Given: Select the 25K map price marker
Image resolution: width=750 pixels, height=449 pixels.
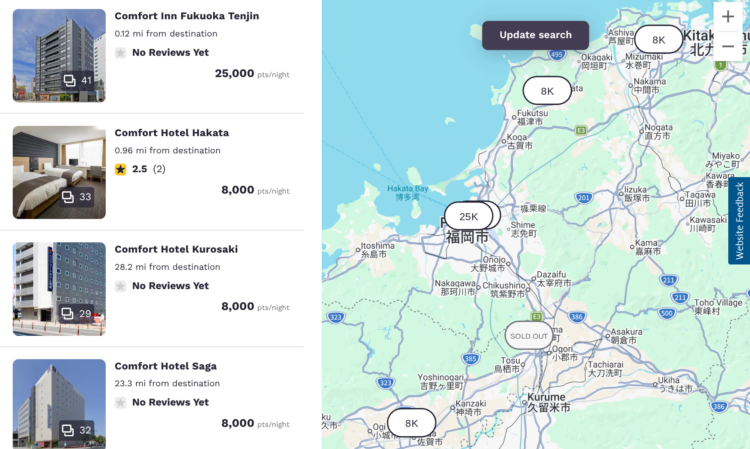Looking at the screenshot, I should 468,217.
